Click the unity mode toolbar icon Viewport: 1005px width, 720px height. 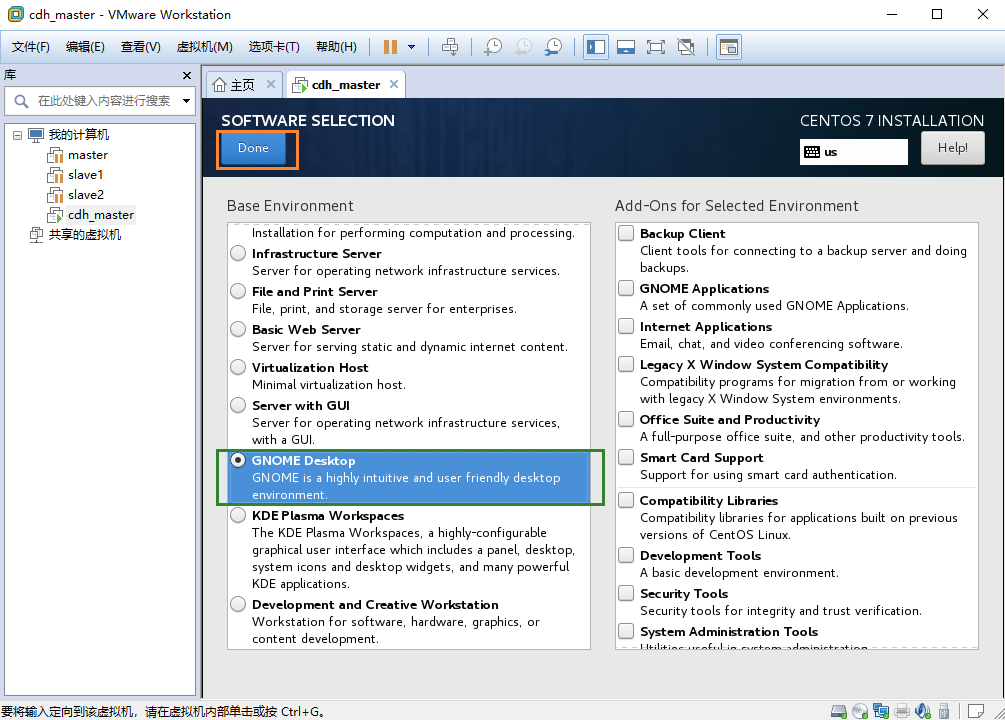[x=686, y=47]
